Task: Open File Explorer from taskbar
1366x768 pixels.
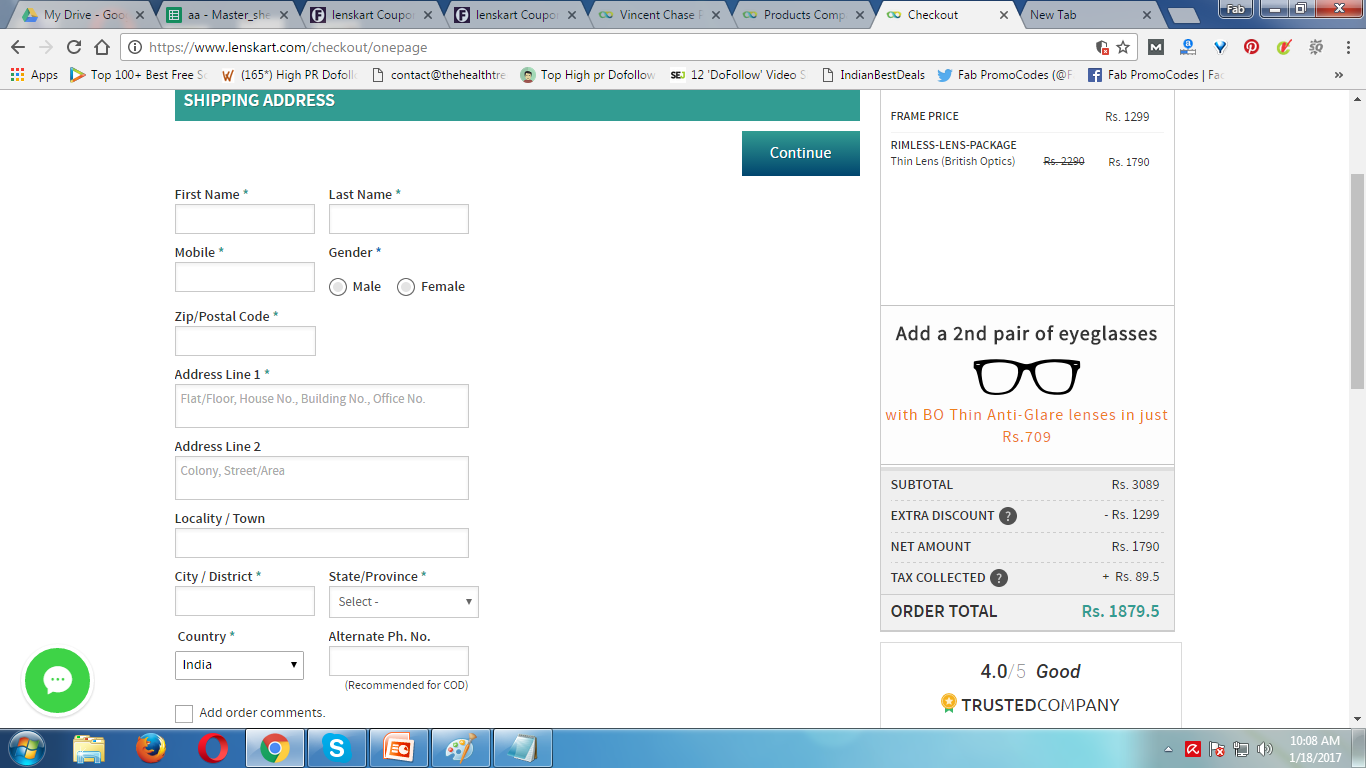Action: click(x=89, y=748)
